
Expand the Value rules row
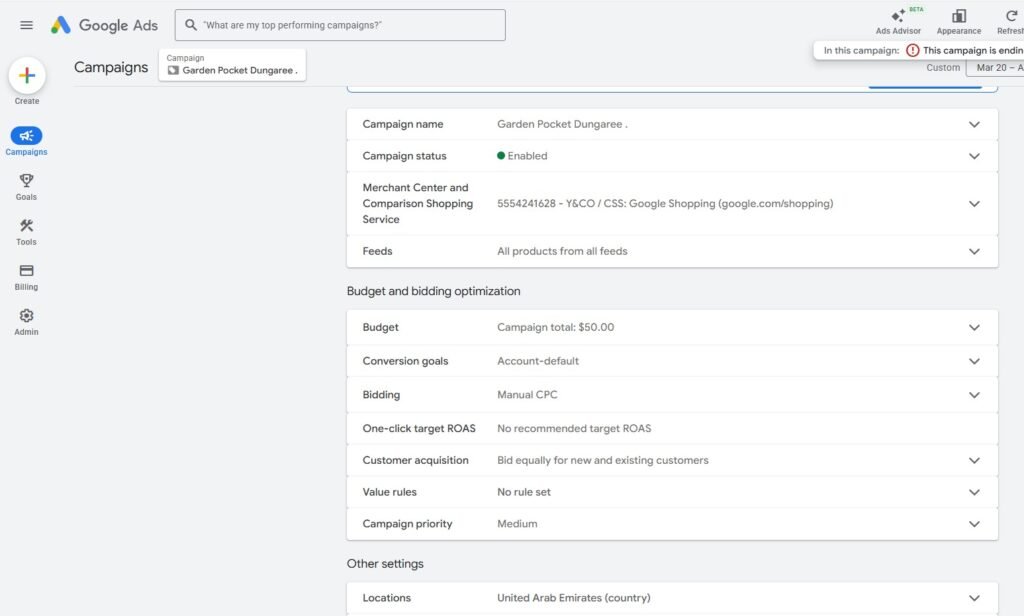[974, 492]
